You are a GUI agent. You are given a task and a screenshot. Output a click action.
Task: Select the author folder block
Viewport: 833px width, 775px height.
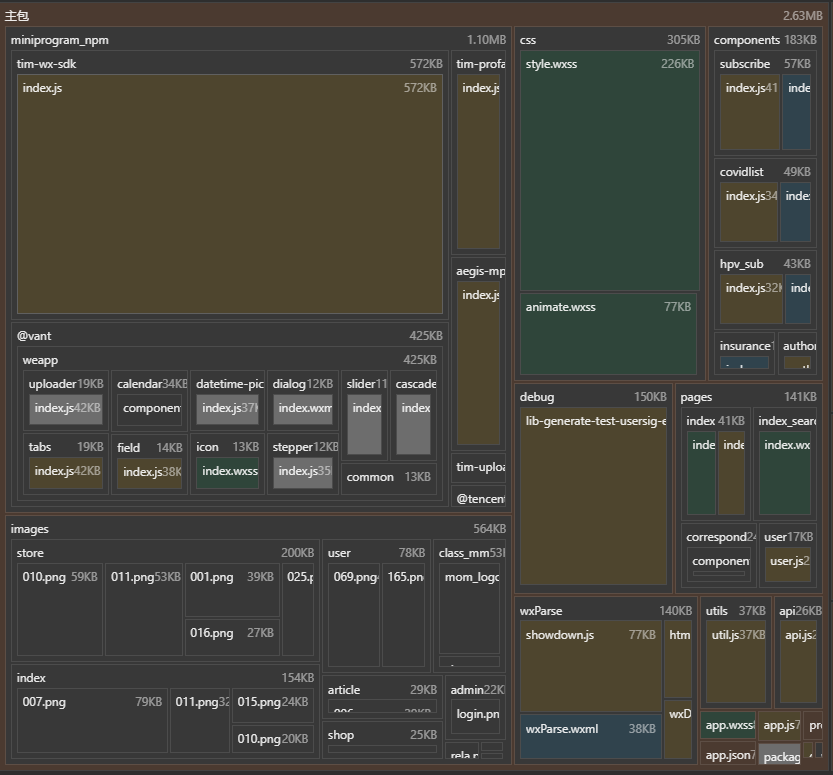click(x=797, y=353)
